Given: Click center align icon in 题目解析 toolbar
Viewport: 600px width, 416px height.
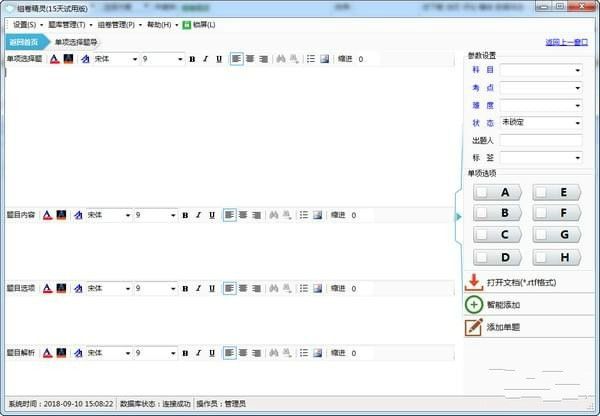Looking at the screenshot, I should point(243,353).
